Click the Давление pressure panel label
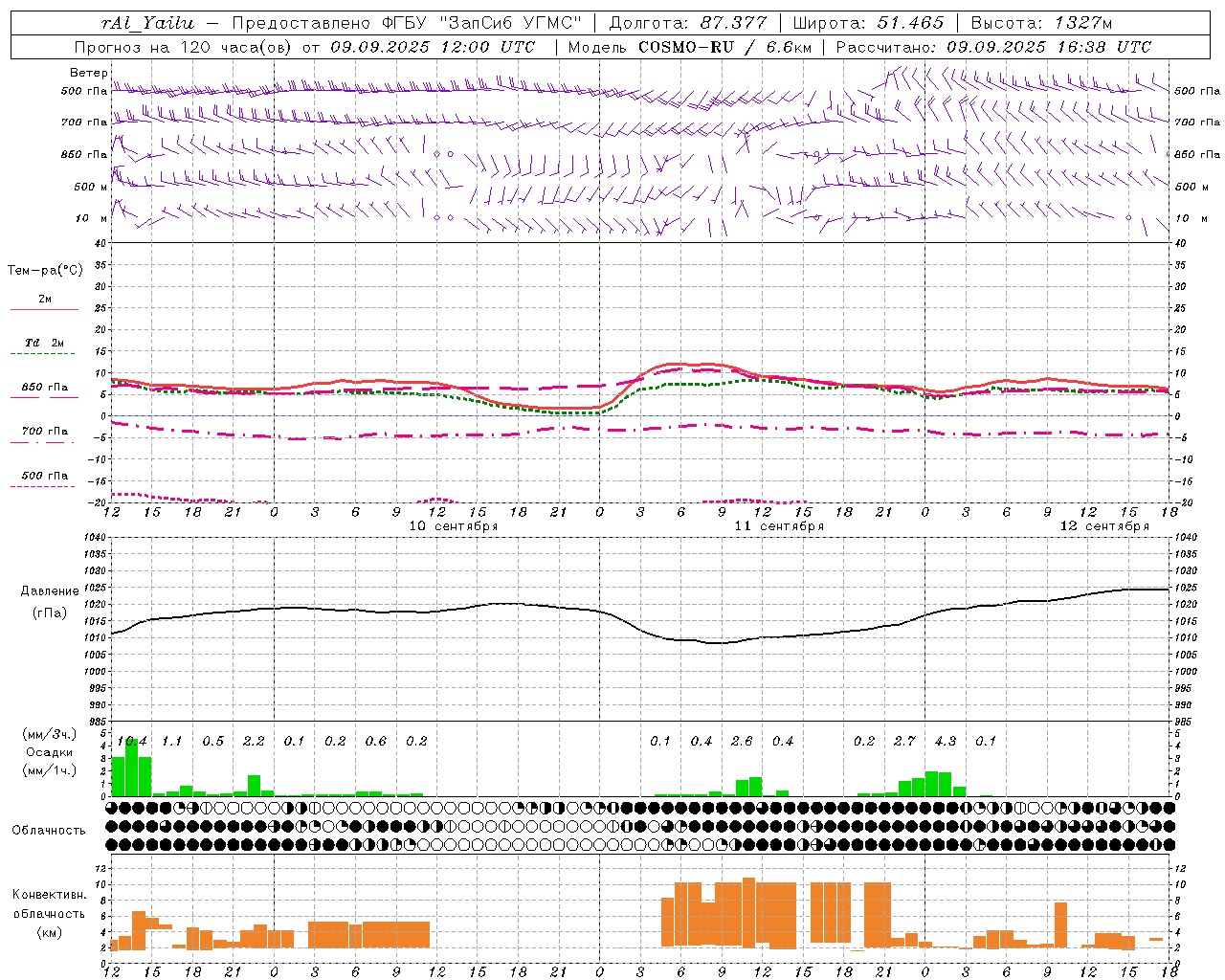The height and width of the screenshot is (980, 1225). tap(50, 591)
